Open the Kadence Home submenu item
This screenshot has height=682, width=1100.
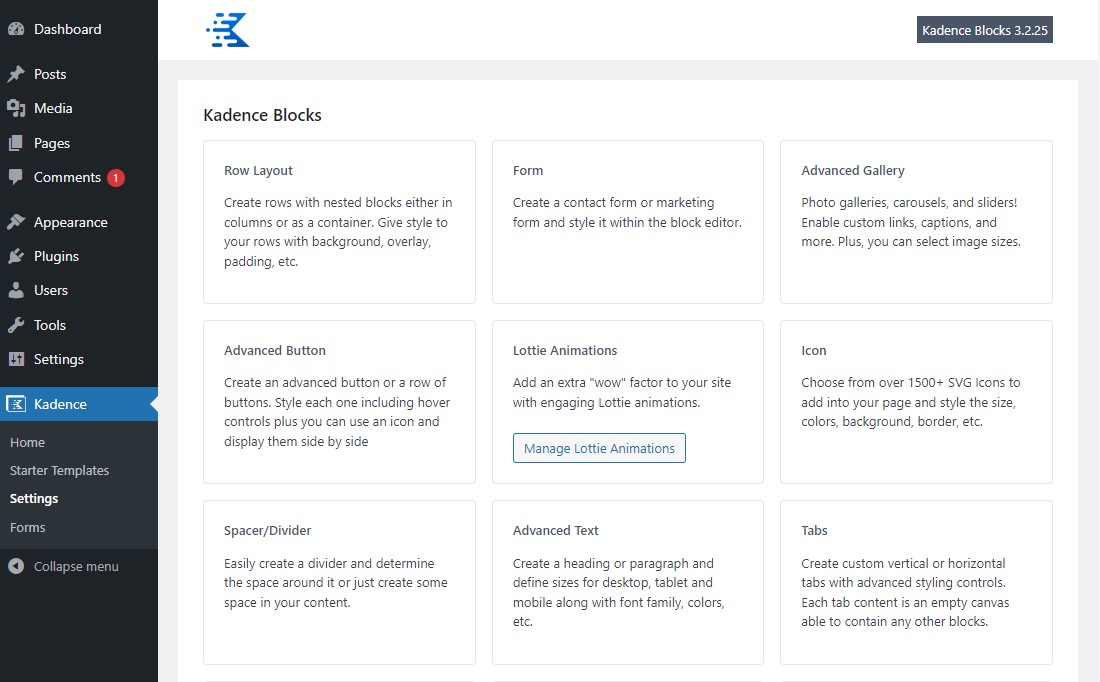27,442
